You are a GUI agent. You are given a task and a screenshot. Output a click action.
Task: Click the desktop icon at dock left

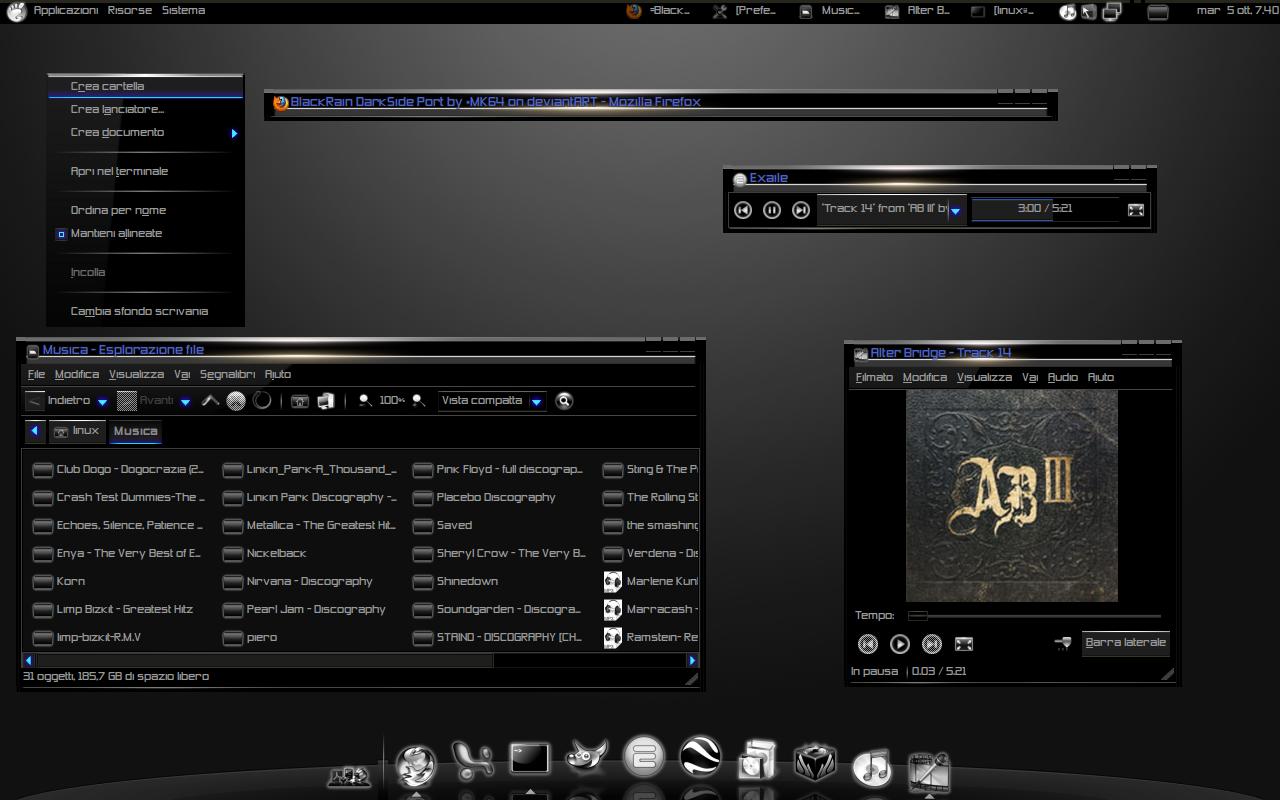click(x=349, y=776)
